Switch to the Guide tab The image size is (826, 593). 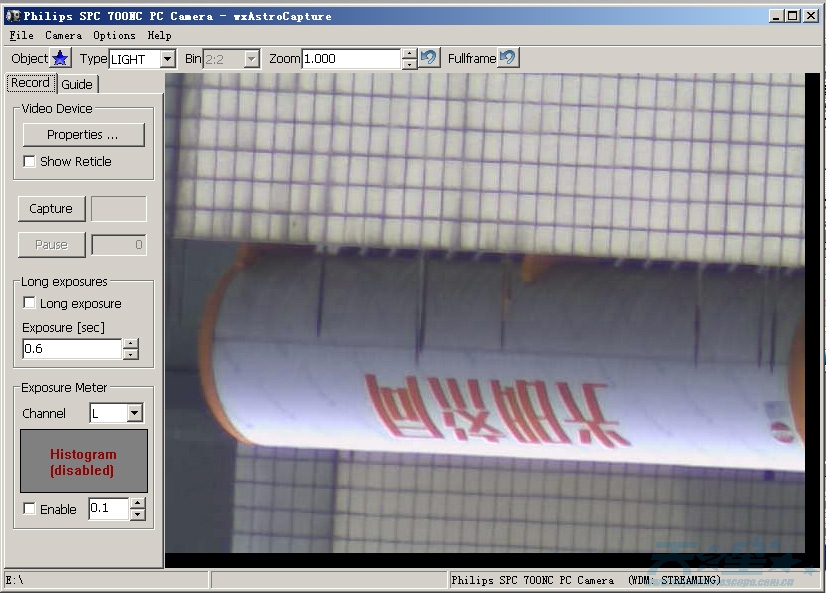point(77,84)
